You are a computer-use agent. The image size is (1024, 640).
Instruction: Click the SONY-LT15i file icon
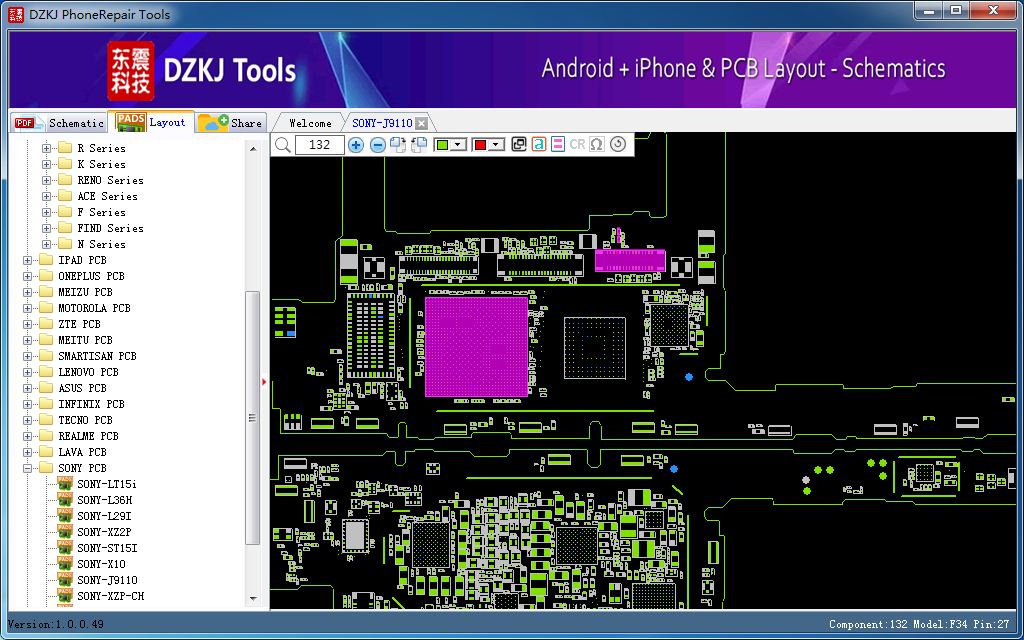click(x=65, y=484)
